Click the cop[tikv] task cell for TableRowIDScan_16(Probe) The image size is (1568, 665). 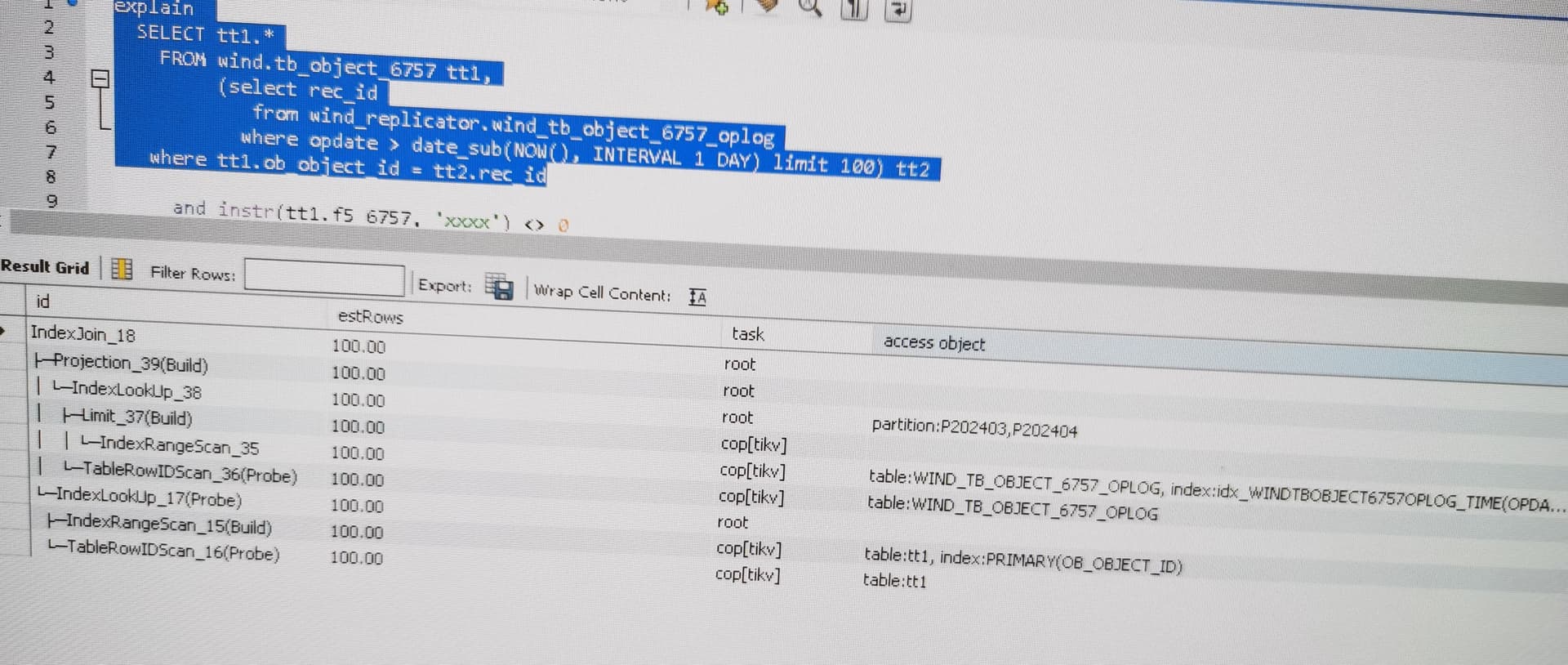click(x=748, y=574)
